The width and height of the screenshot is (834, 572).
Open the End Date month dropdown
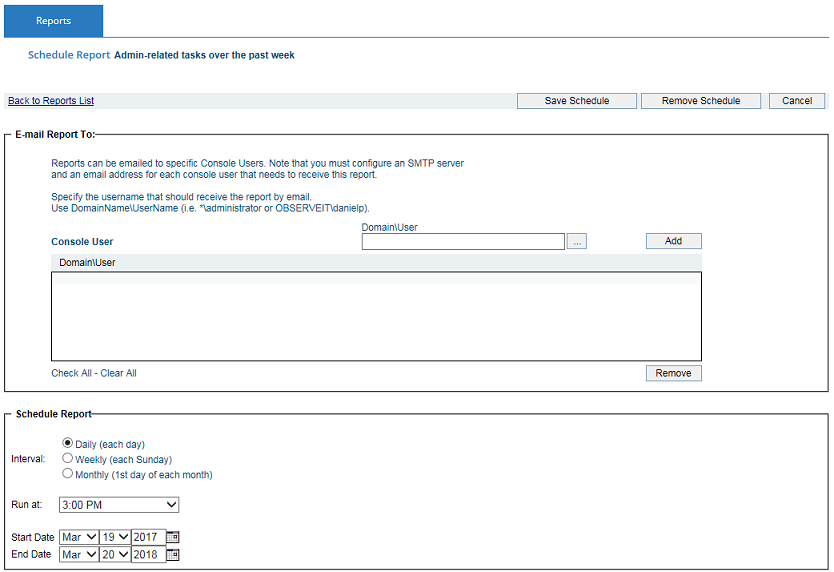[79, 554]
